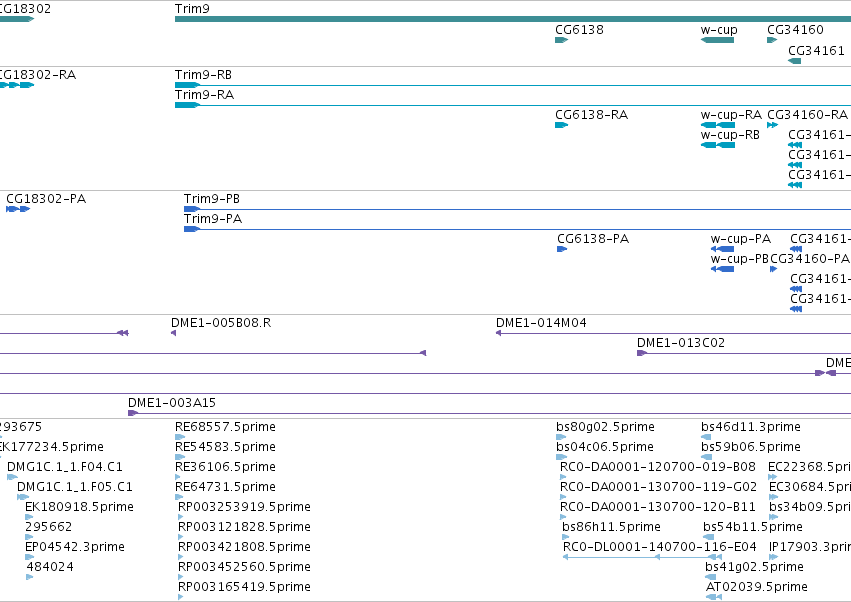Screen dimensions: 851x602
Task: Click the bs80g02.5prime EST label
Action: (605, 427)
